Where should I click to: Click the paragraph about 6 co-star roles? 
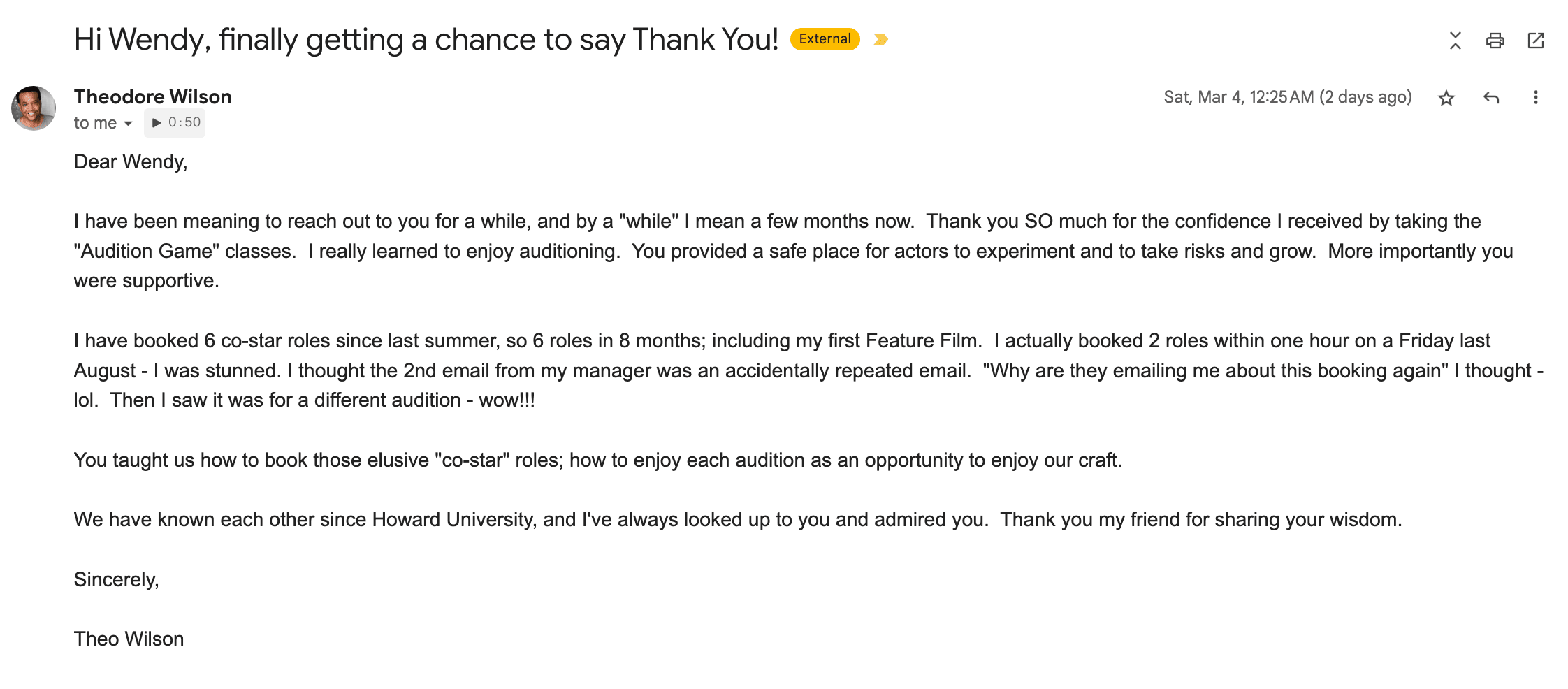click(808, 370)
